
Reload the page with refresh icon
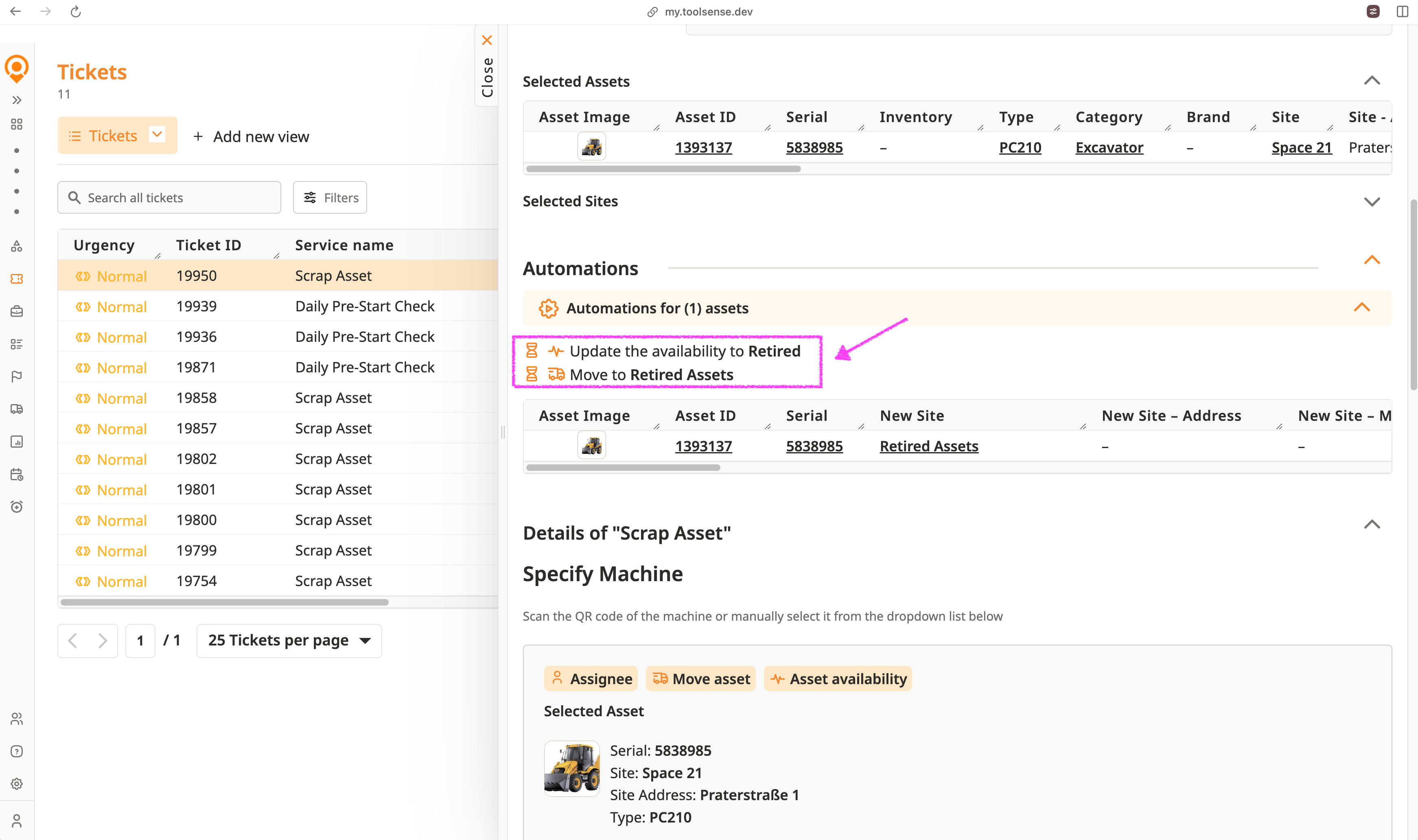tap(76, 12)
